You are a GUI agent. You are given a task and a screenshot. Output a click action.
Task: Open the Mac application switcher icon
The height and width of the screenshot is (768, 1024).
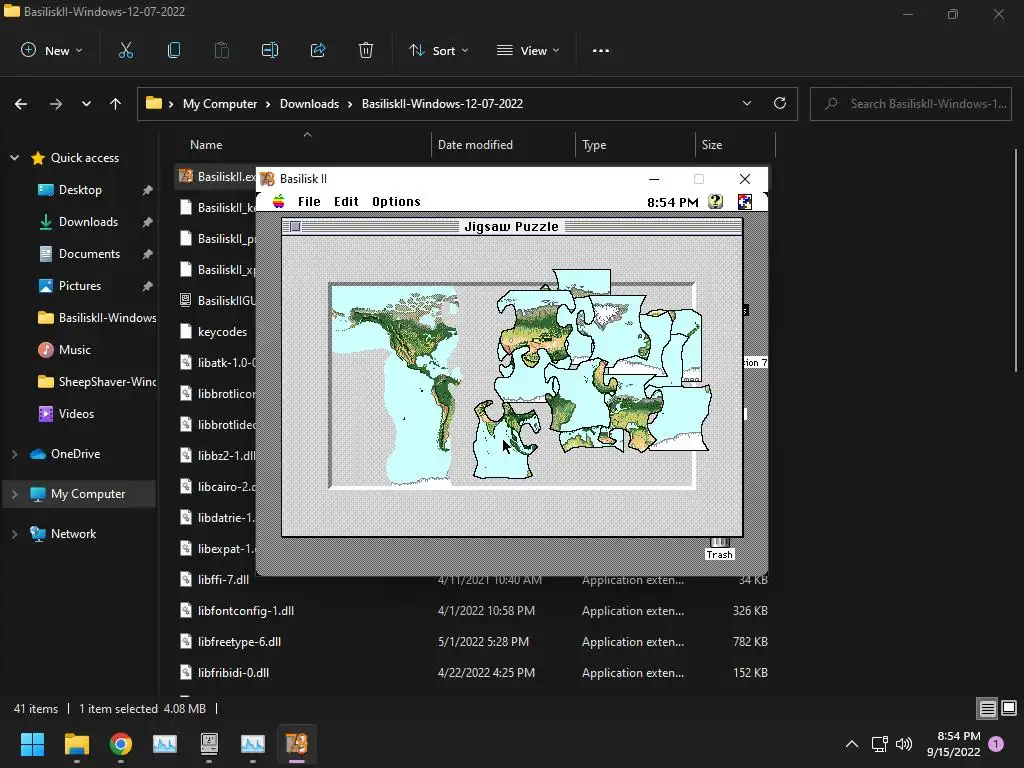(744, 202)
